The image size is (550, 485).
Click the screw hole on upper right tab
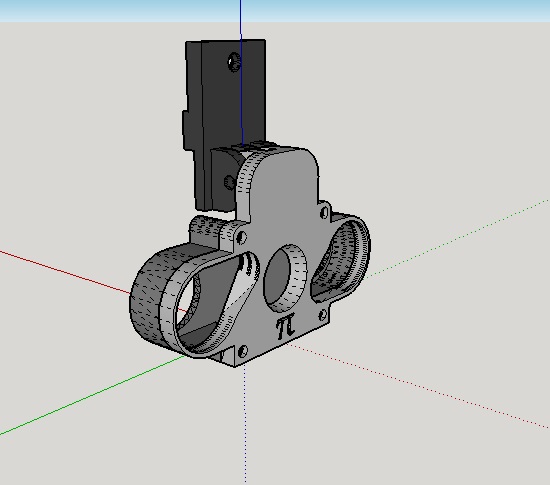coord(324,213)
